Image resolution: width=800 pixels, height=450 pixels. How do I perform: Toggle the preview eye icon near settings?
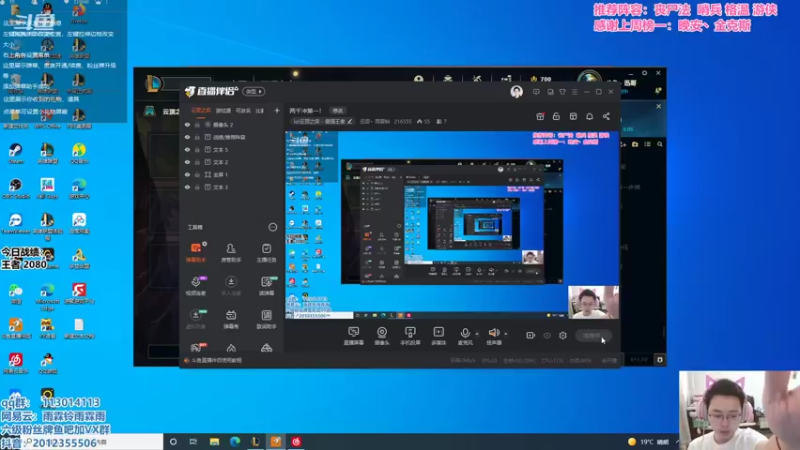[547, 336]
